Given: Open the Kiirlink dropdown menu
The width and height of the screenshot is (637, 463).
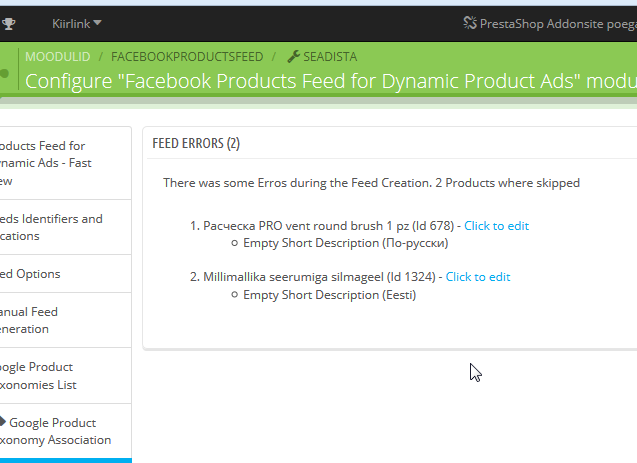Looking at the screenshot, I should tap(77, 22).
